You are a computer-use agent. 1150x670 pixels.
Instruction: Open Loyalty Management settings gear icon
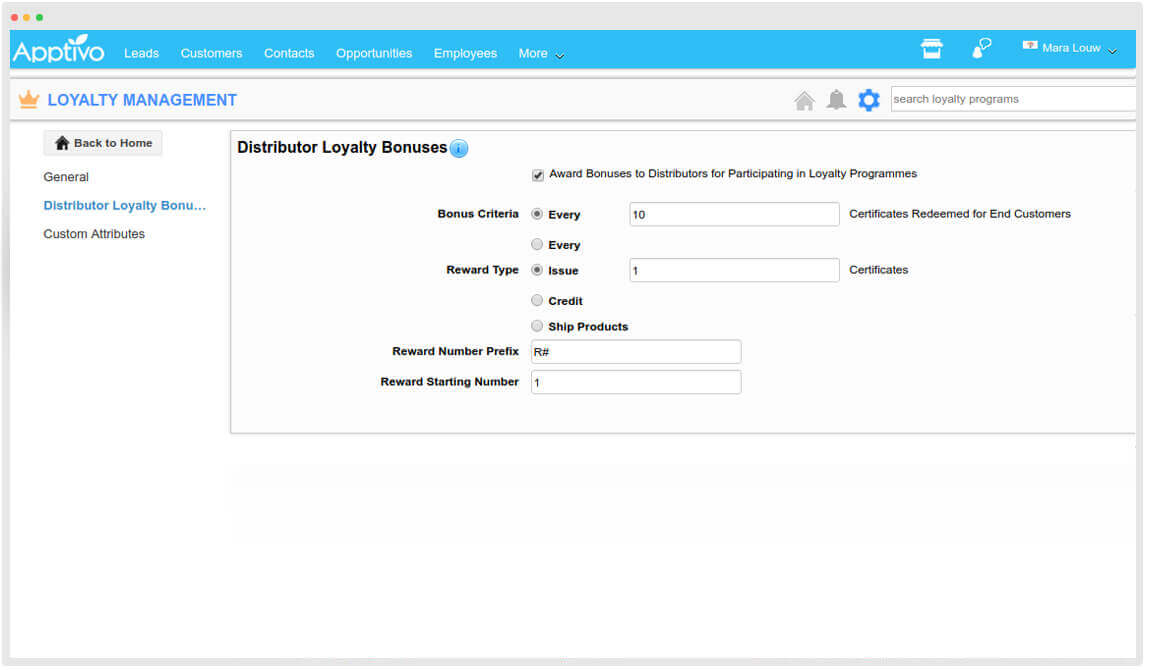pyautogui.click(x=868, y=99)
